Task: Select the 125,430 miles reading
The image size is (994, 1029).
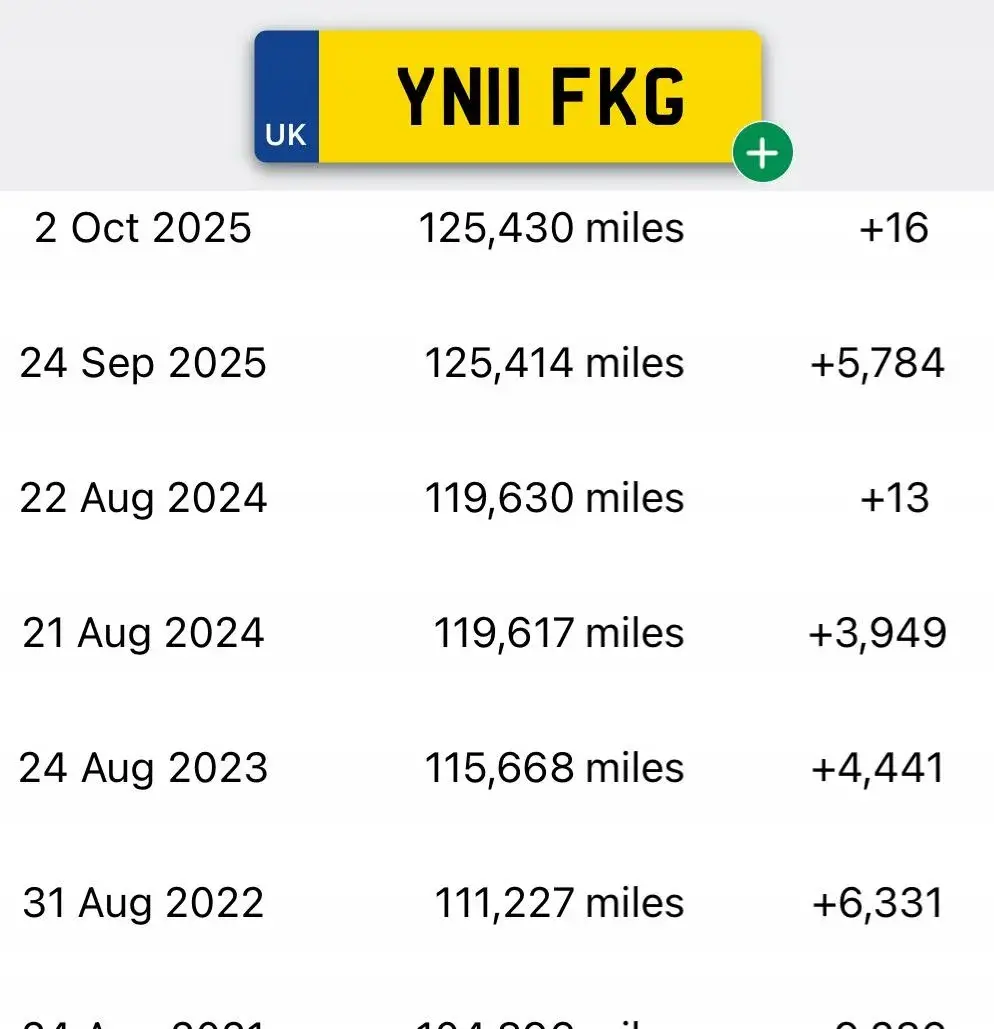Action: click(x=551, y=228)
